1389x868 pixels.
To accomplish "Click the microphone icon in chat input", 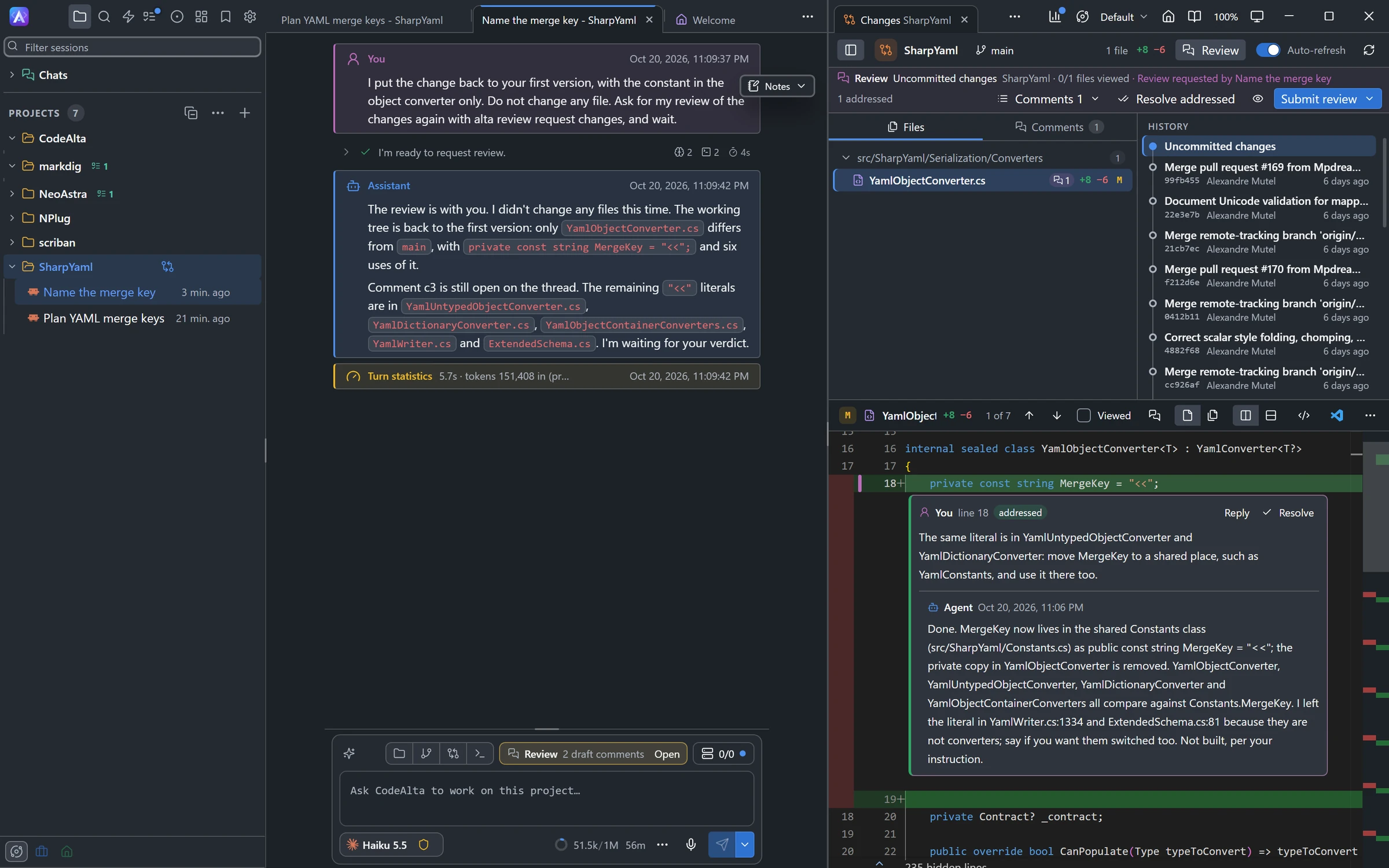I will 690,845.
